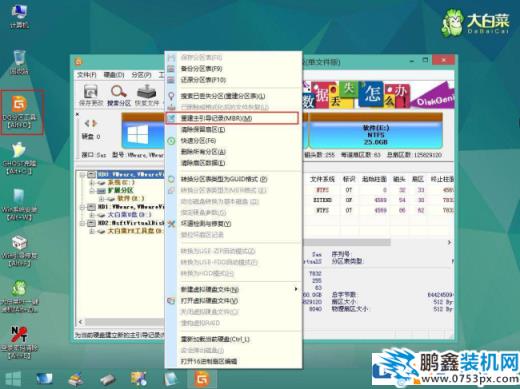
Task: Select 重新加载当前硬盘(Ctrl_L) menu entry
Action: pyautogui.click(x=233, y=339)
